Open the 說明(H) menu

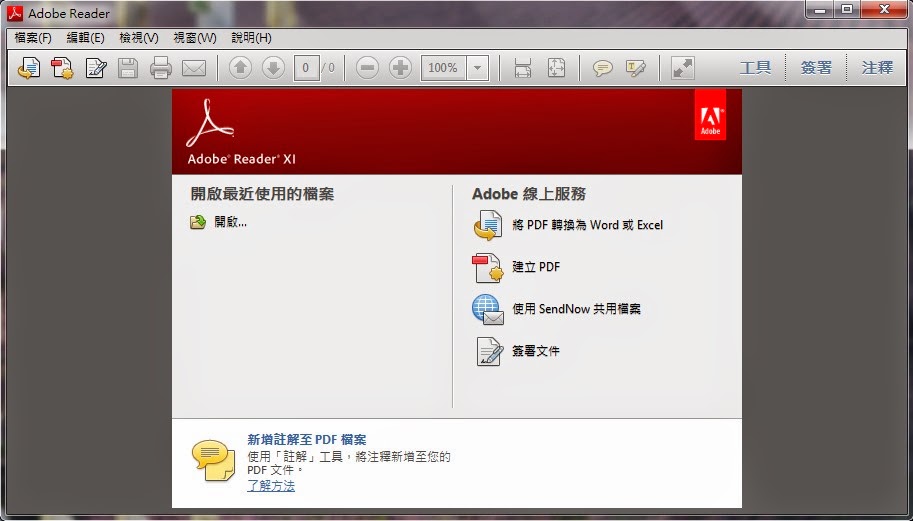click(x=252, y=38)
